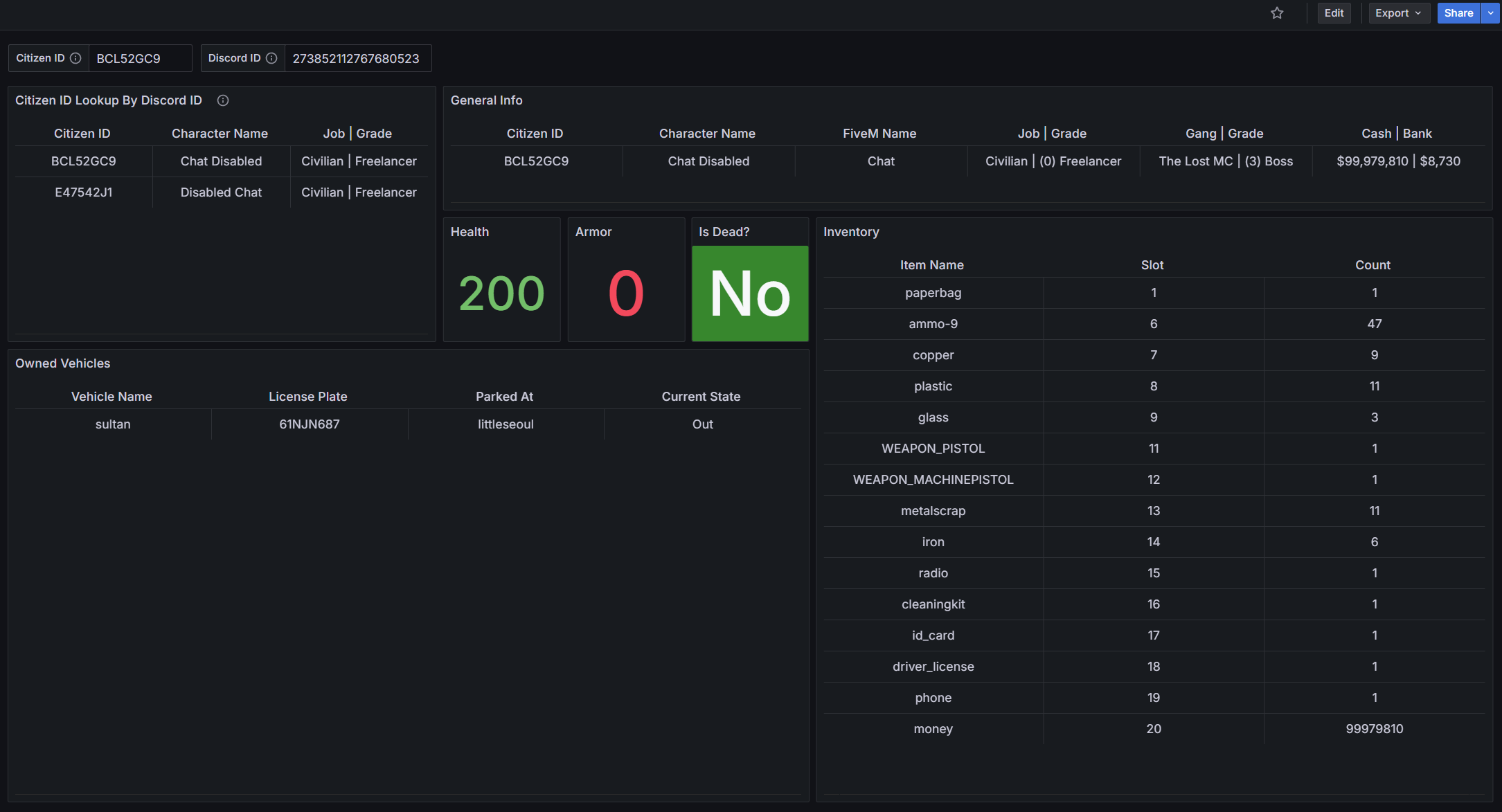
Task: View the Discord ID variable info tooltip
Action: 271,58
